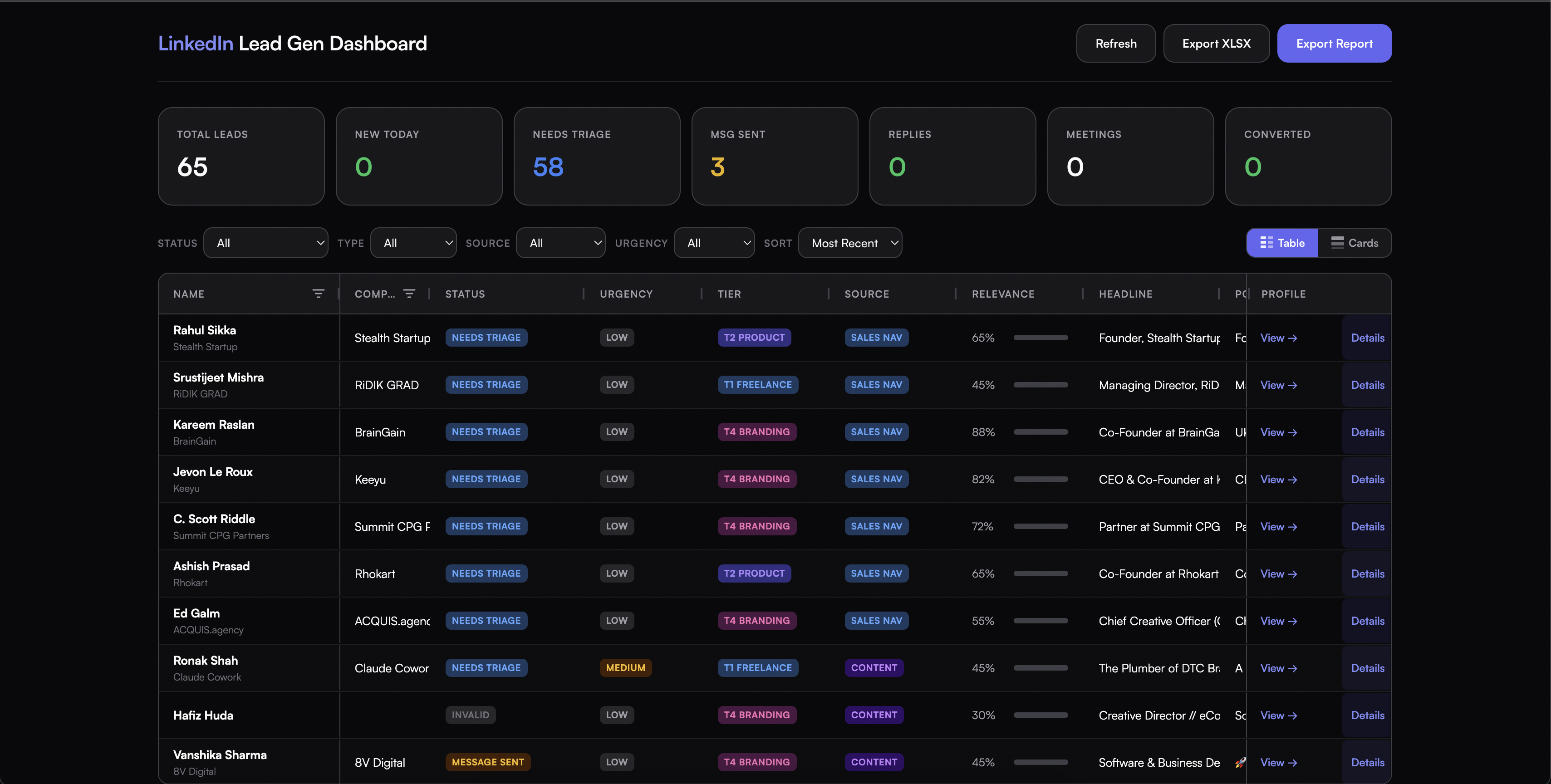Switch to Table view
The image size is (1551, 784).
click(1282, 243)
